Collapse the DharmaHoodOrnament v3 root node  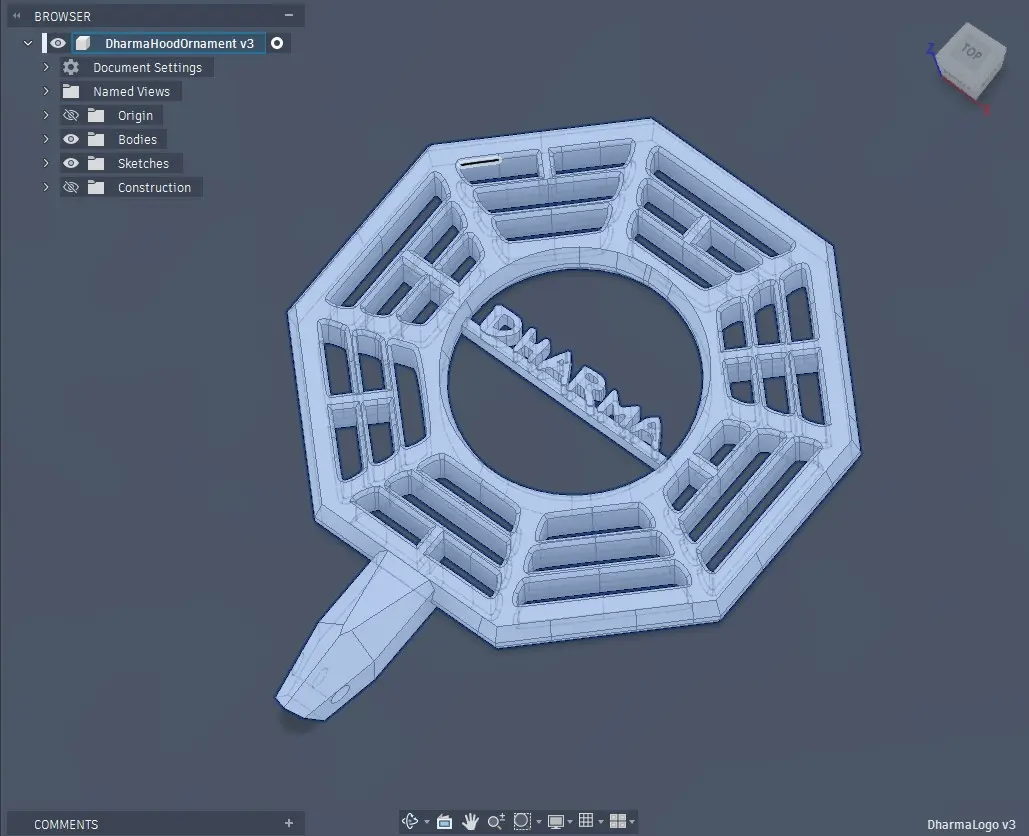pos(28,43)
